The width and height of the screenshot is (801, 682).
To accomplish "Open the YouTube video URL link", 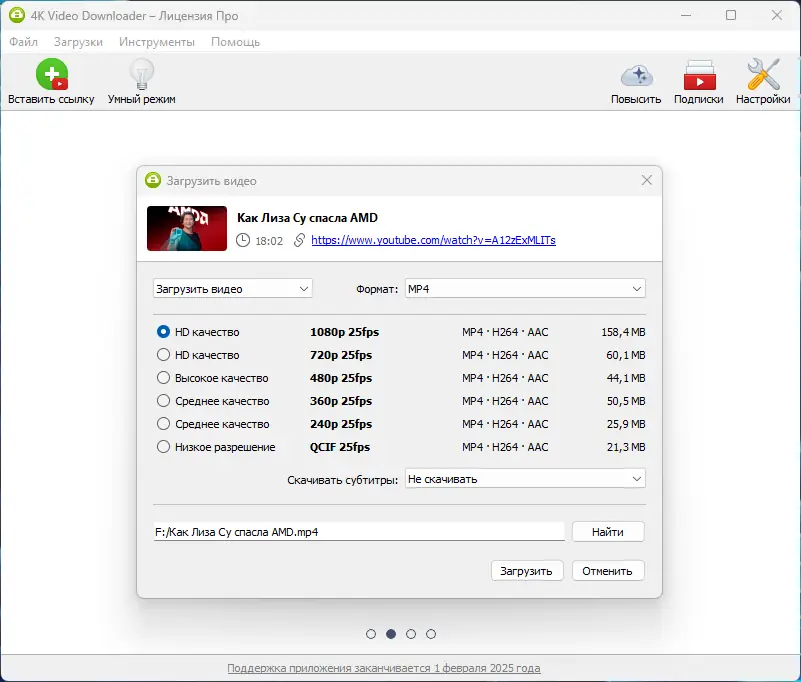I will (433, 240).
